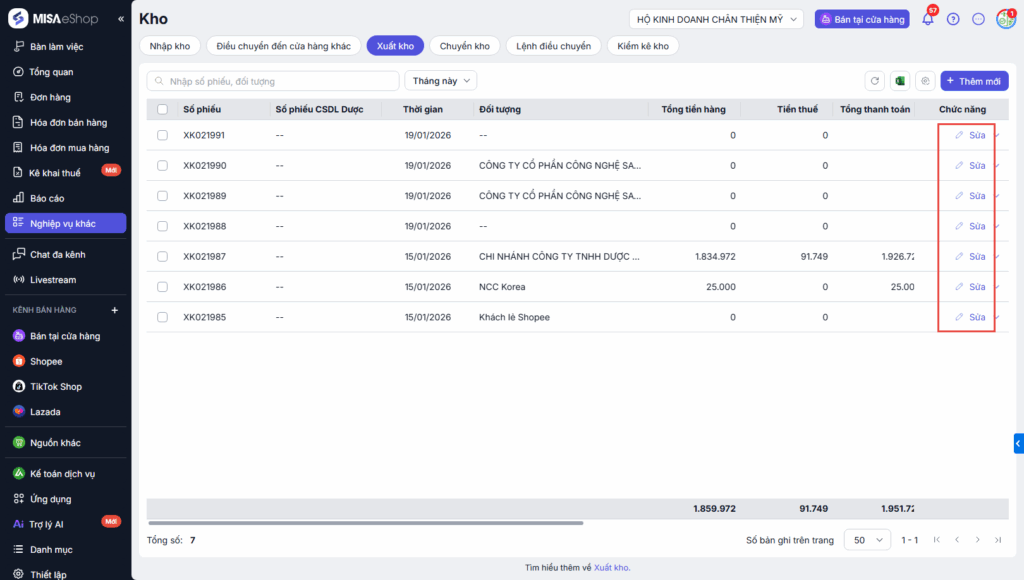Follow the "Xuất kho" link in footer
Viewport: 1024px width, 580px height.
pyautogui.click(x=611, y=567)
